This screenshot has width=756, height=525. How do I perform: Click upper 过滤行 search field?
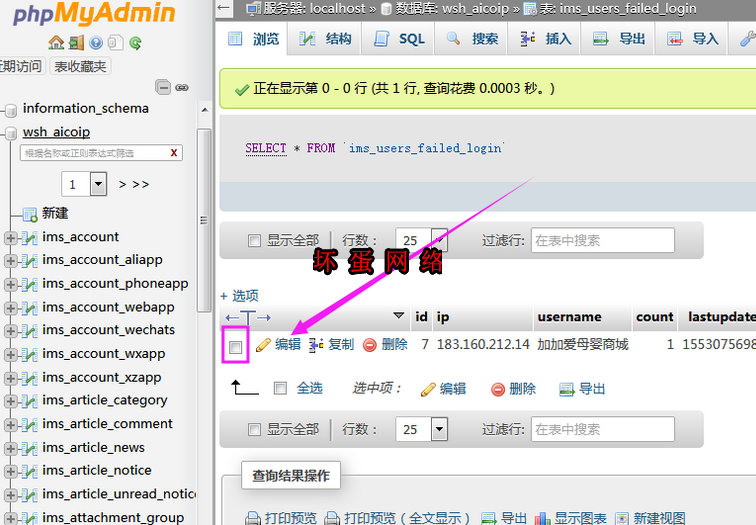coord(603,240)
